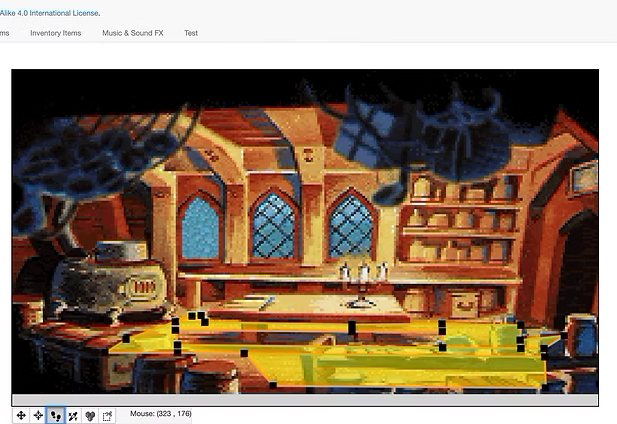Click the gray horizontal scrollbar below scene
Screen dimensions: 617x424
305,400
